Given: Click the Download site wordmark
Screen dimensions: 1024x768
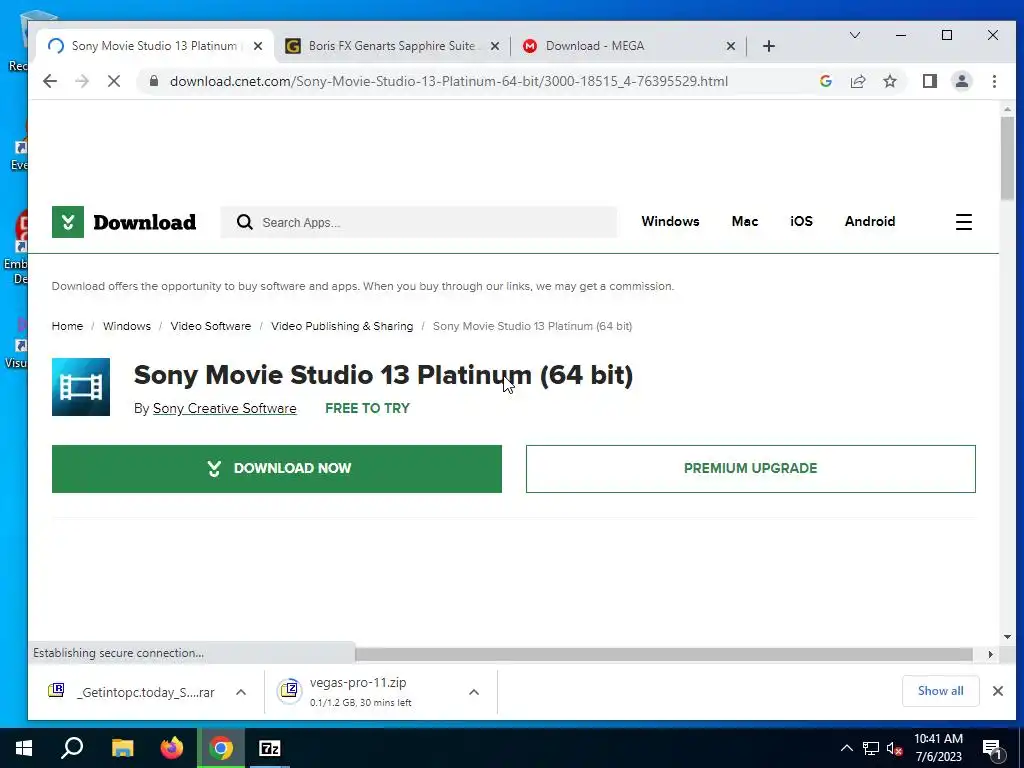Looking at the screenshot, I should point(144,222).
